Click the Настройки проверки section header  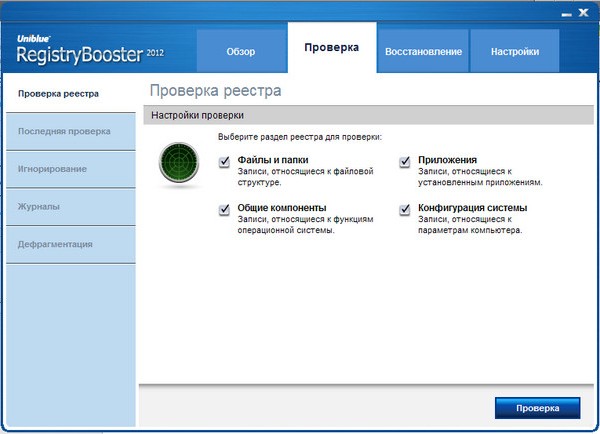click(x=197, y=115)
